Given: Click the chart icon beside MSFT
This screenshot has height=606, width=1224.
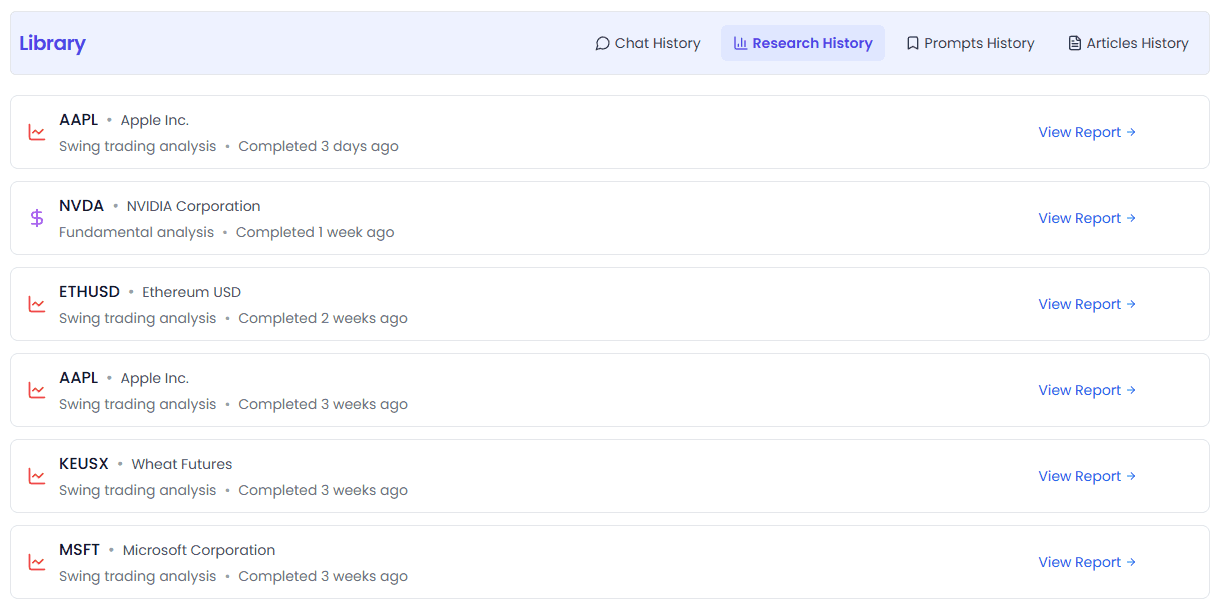Looking at the screenshot, I should [x=37, y=562].
